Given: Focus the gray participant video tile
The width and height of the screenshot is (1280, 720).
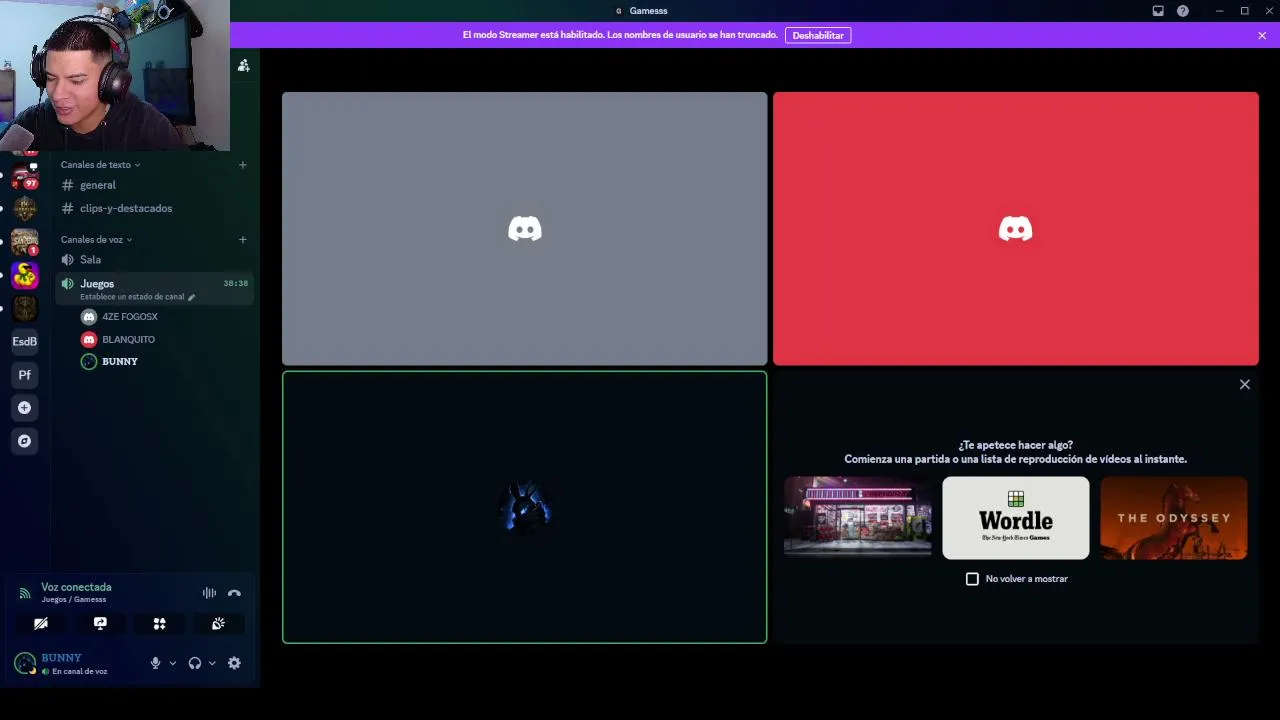Looking at the screenshot, I should pos(525,229).
